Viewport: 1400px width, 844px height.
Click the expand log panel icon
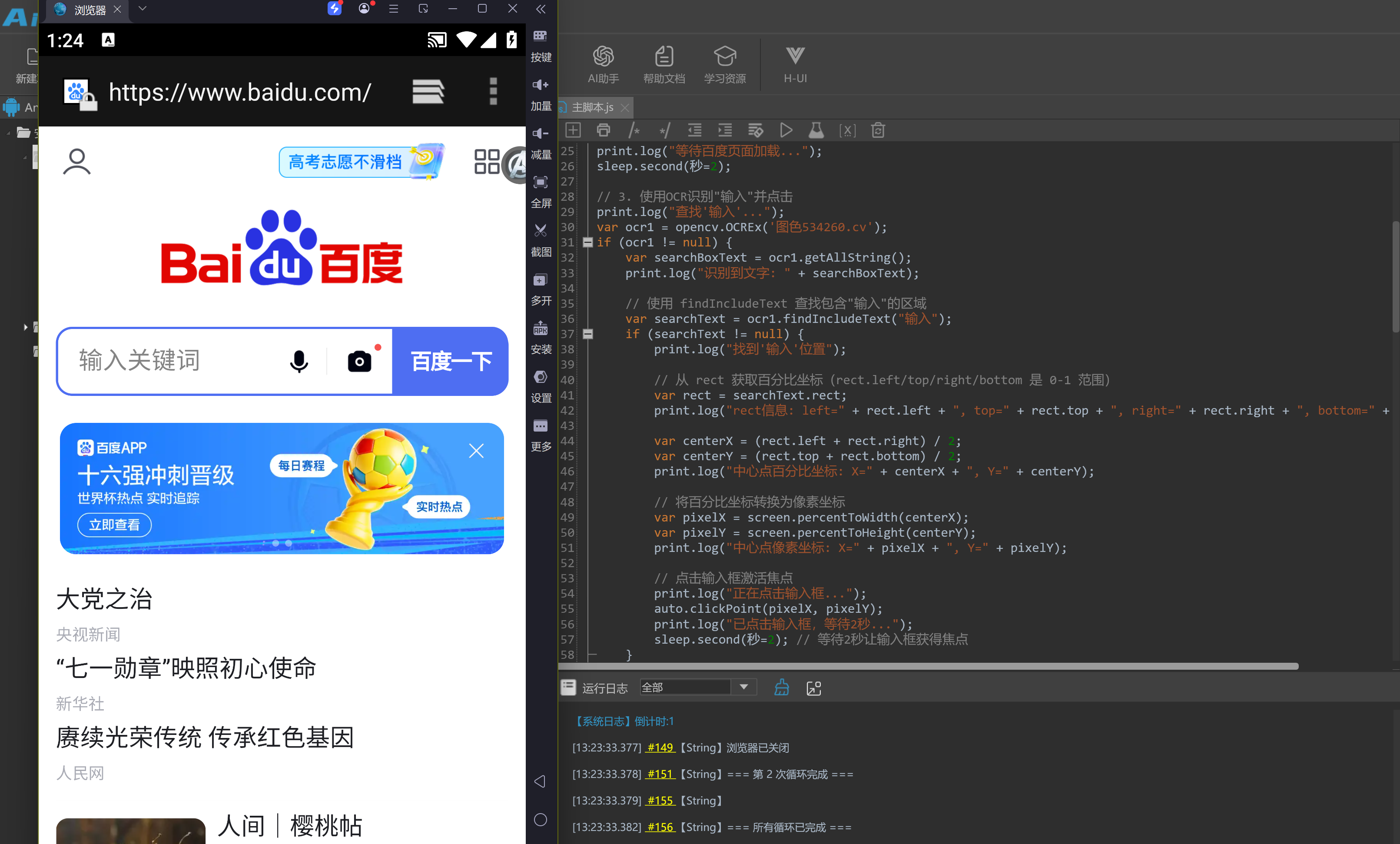814,688
